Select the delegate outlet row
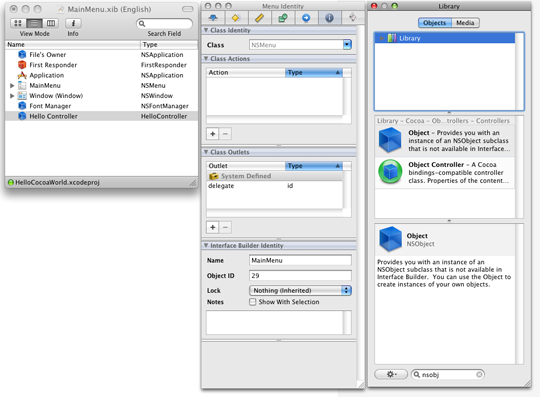 274,186
